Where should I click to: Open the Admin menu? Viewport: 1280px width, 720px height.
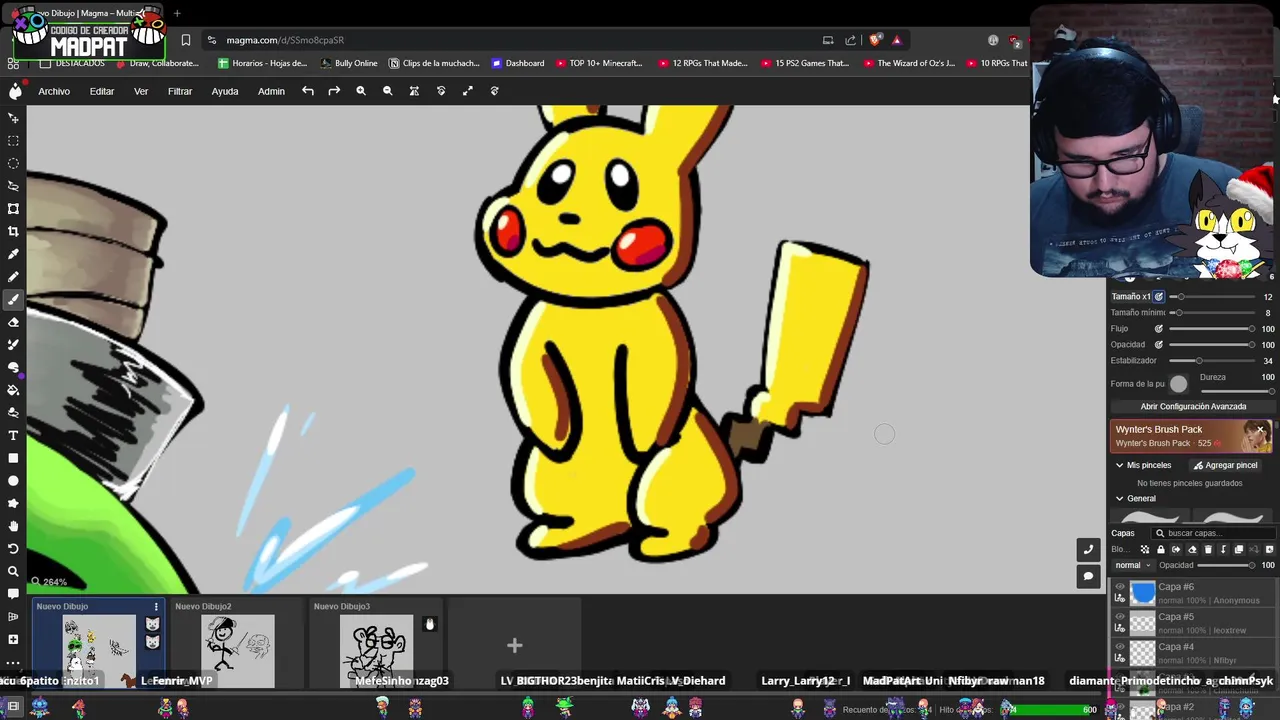(271, 91)
